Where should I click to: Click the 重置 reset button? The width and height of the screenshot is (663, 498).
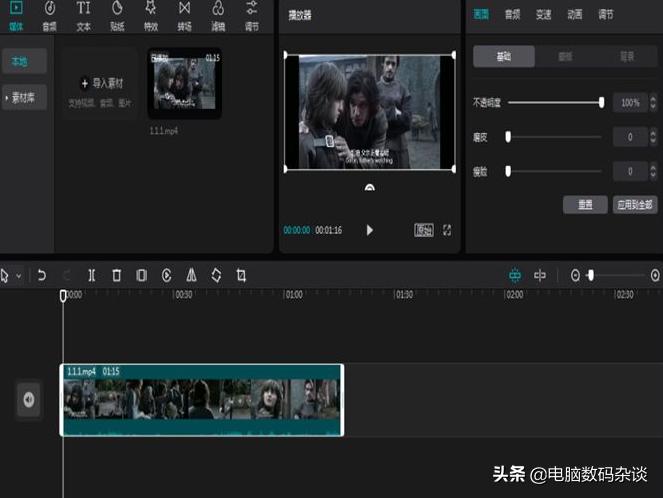[585, 205]
